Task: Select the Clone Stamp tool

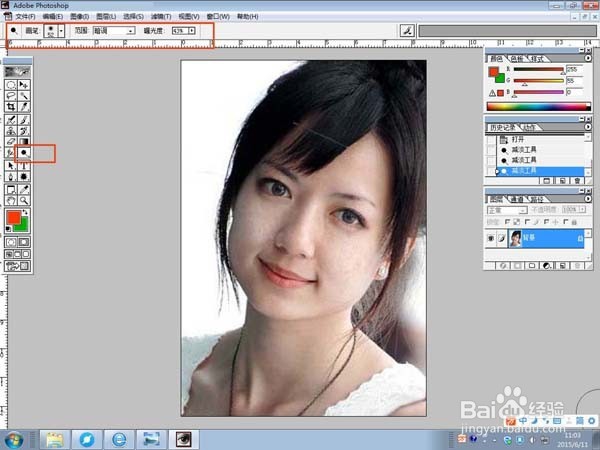Action: (x=11, y=131)
